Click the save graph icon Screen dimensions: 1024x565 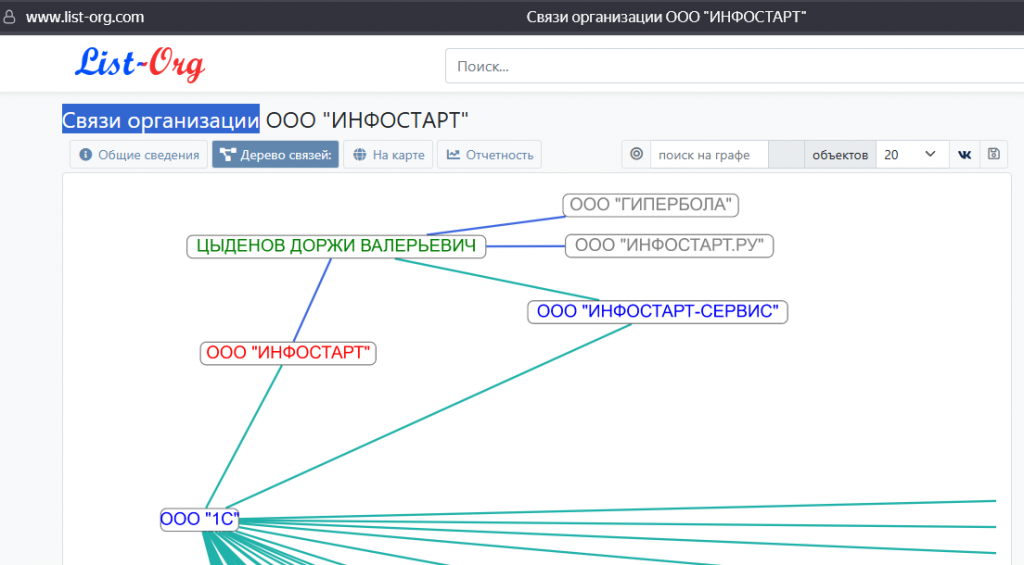click(993, 154)
